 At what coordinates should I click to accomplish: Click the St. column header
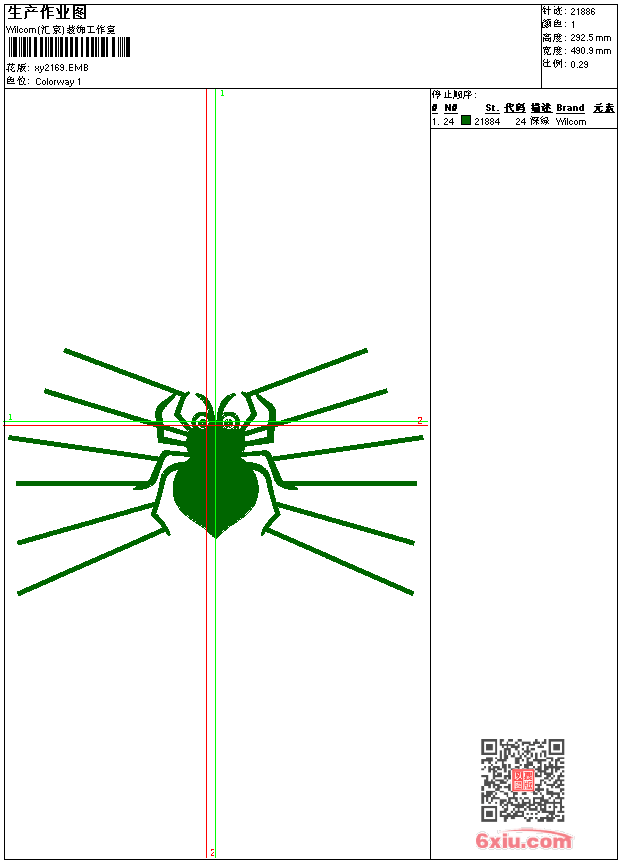pos(492,108)
